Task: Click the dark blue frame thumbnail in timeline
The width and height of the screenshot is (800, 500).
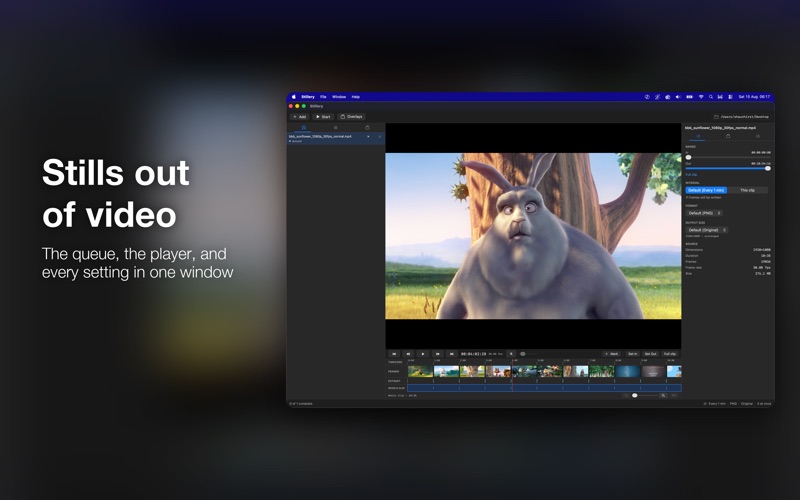Action: click(628, 371)
